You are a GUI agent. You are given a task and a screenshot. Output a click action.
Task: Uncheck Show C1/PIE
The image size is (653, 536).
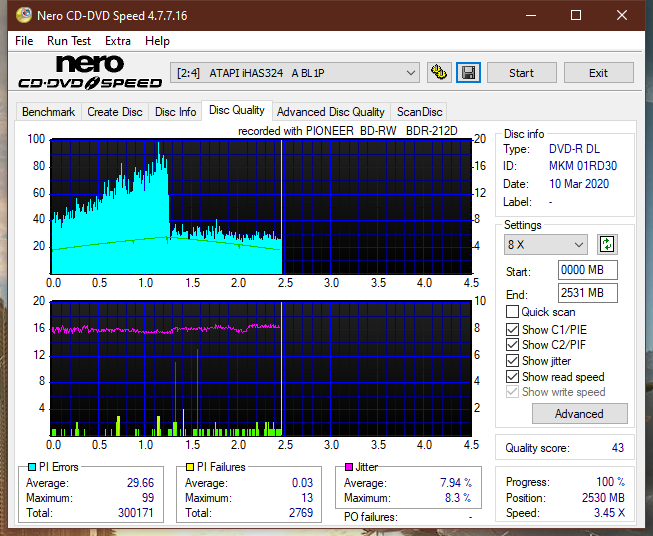coord(512,329)
